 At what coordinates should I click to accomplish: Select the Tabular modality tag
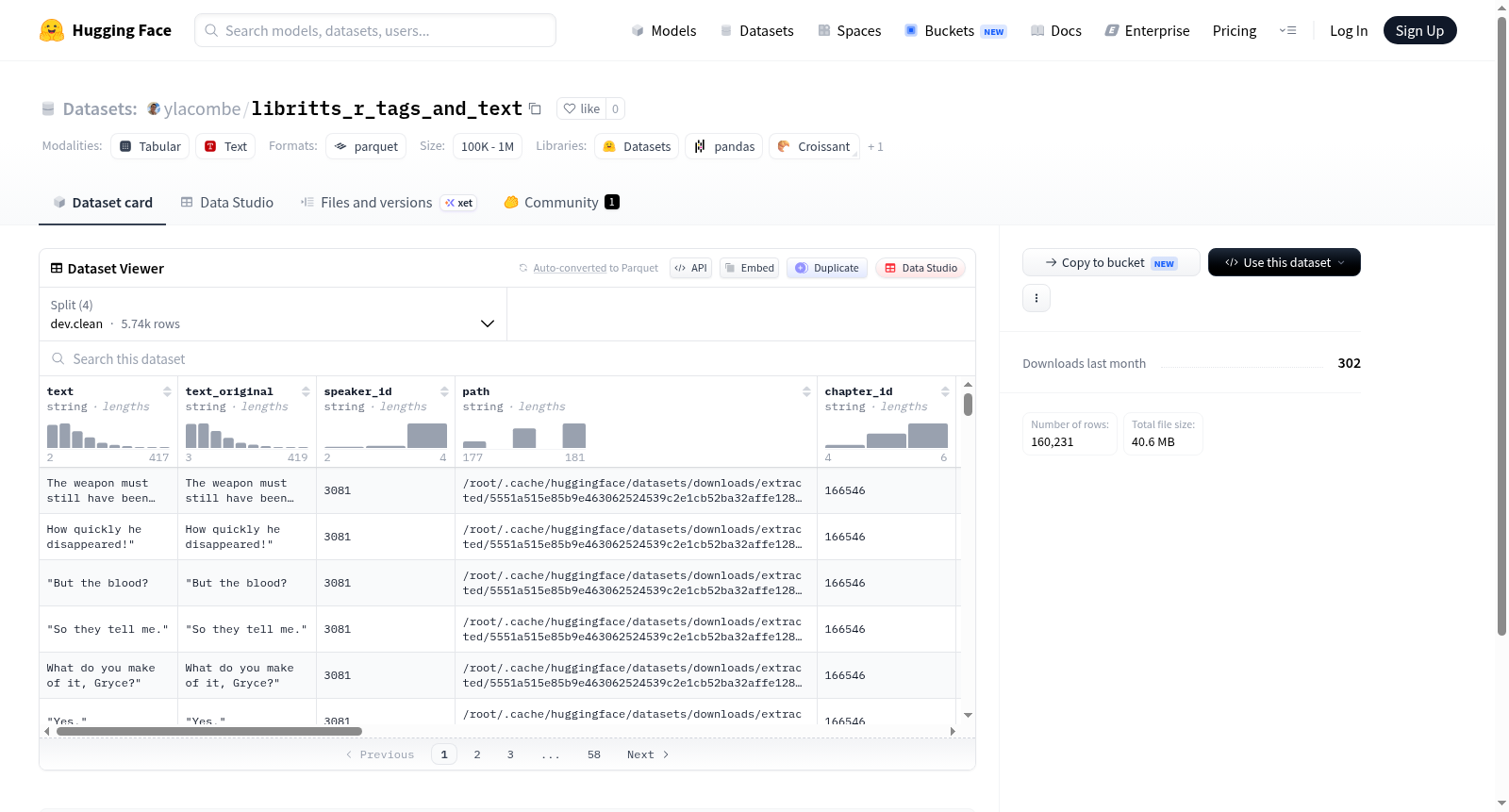(150, 146)
